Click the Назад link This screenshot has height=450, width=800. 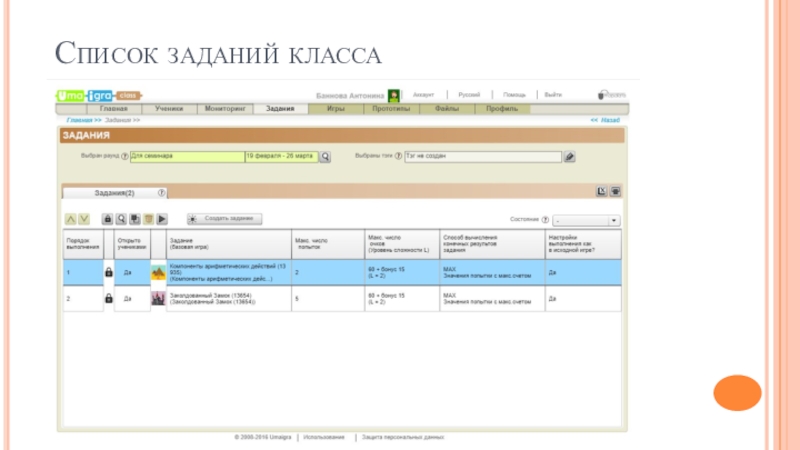pos(605,120)
